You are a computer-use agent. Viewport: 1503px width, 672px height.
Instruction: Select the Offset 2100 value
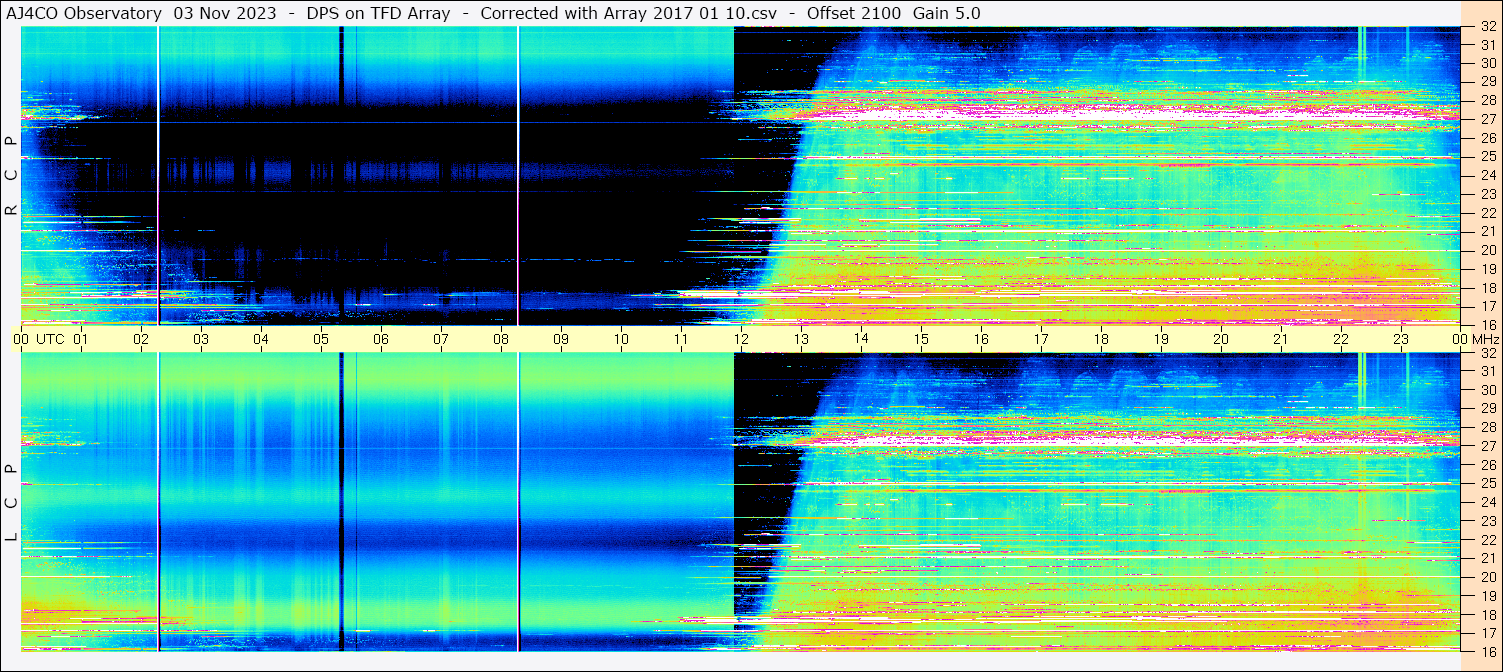click(x=853, y=13)
